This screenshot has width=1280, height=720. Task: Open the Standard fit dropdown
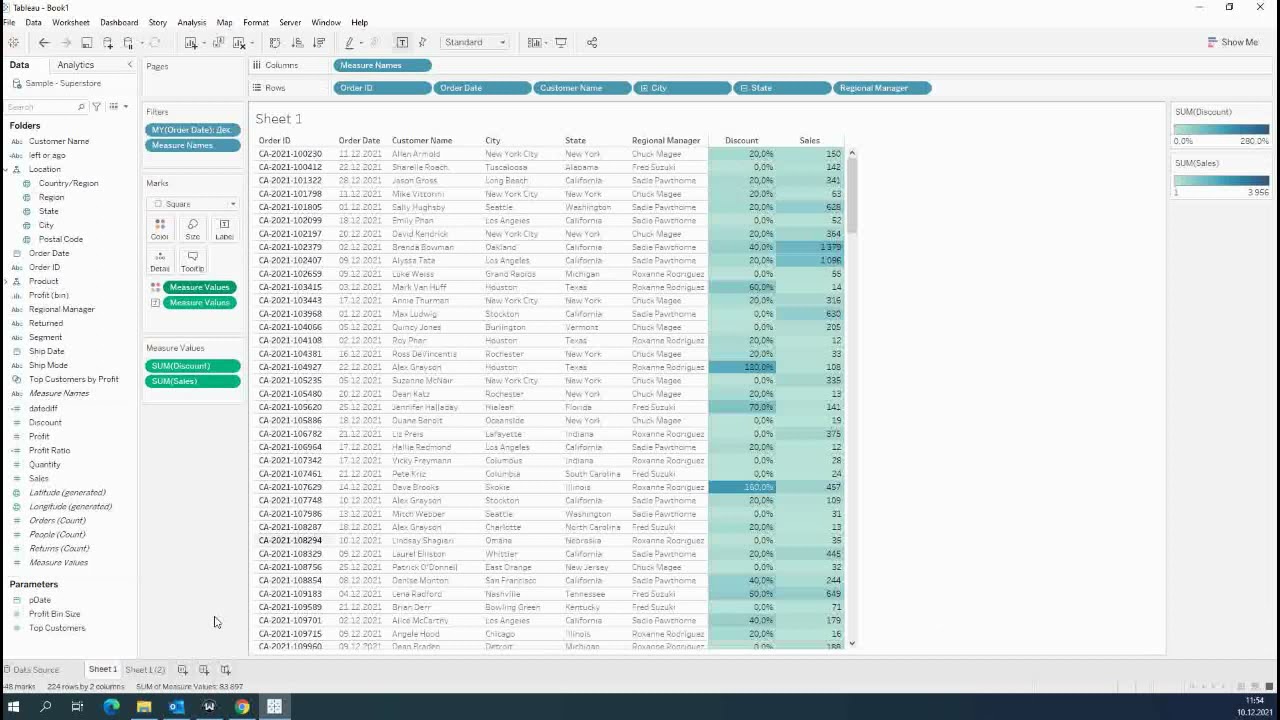(x=474, y=42)
